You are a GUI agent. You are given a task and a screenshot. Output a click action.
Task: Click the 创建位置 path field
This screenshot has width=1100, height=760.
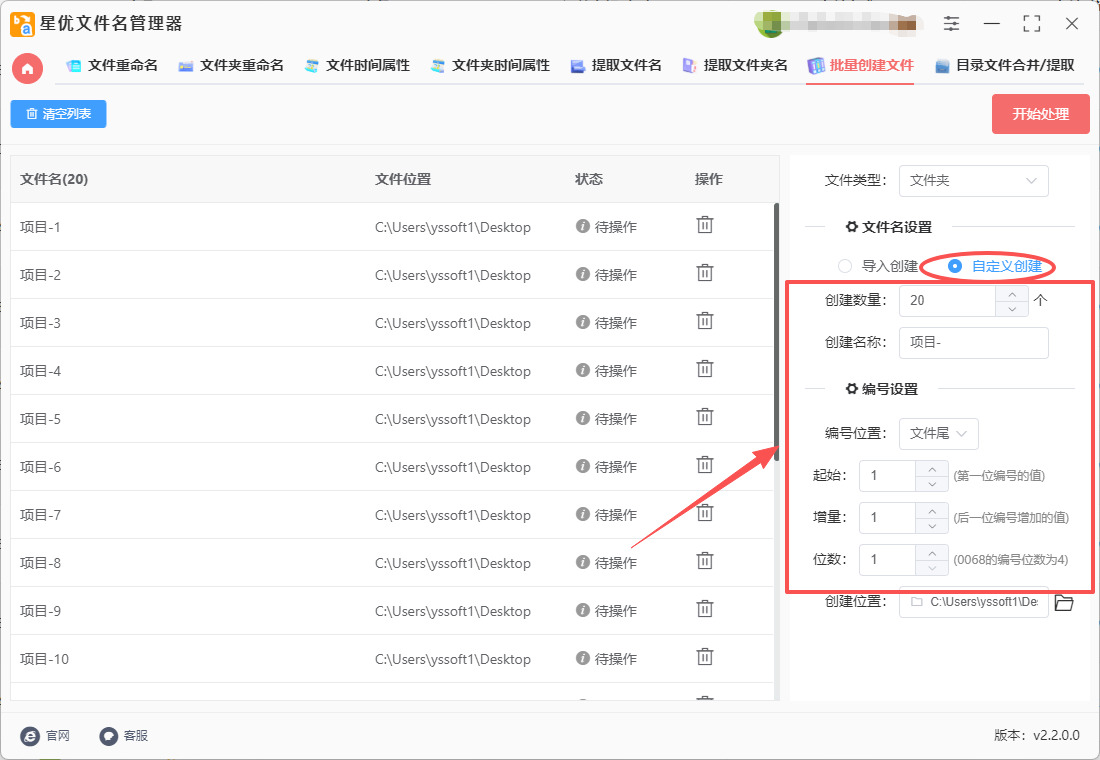coord(974,602)
